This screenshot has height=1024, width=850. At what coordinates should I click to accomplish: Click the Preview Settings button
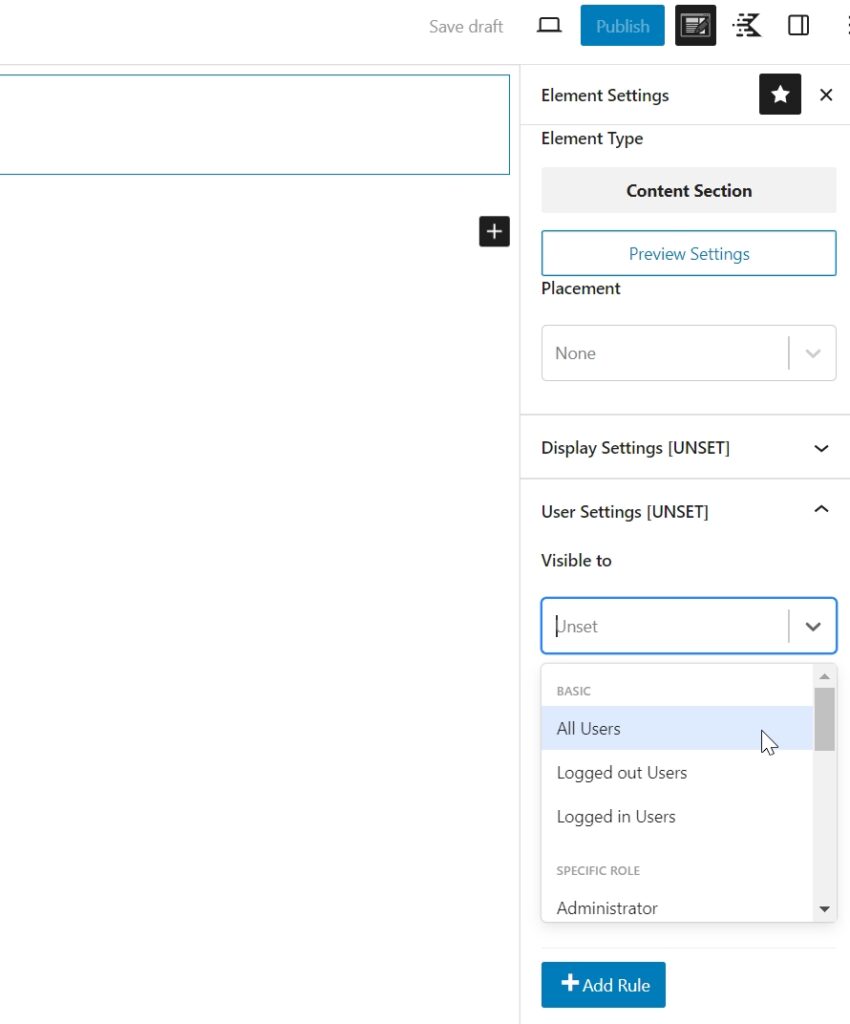tap(688, 254)
